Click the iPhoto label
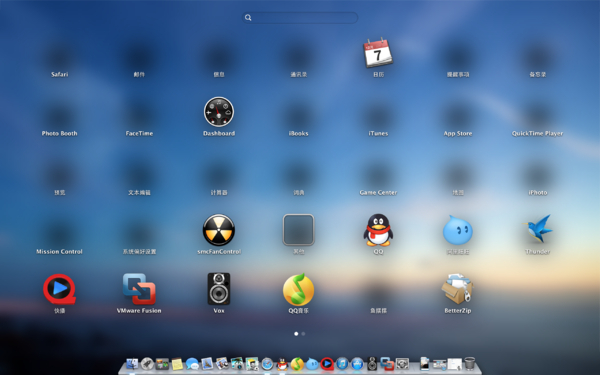The image size is (600, 375). (538, 192)
